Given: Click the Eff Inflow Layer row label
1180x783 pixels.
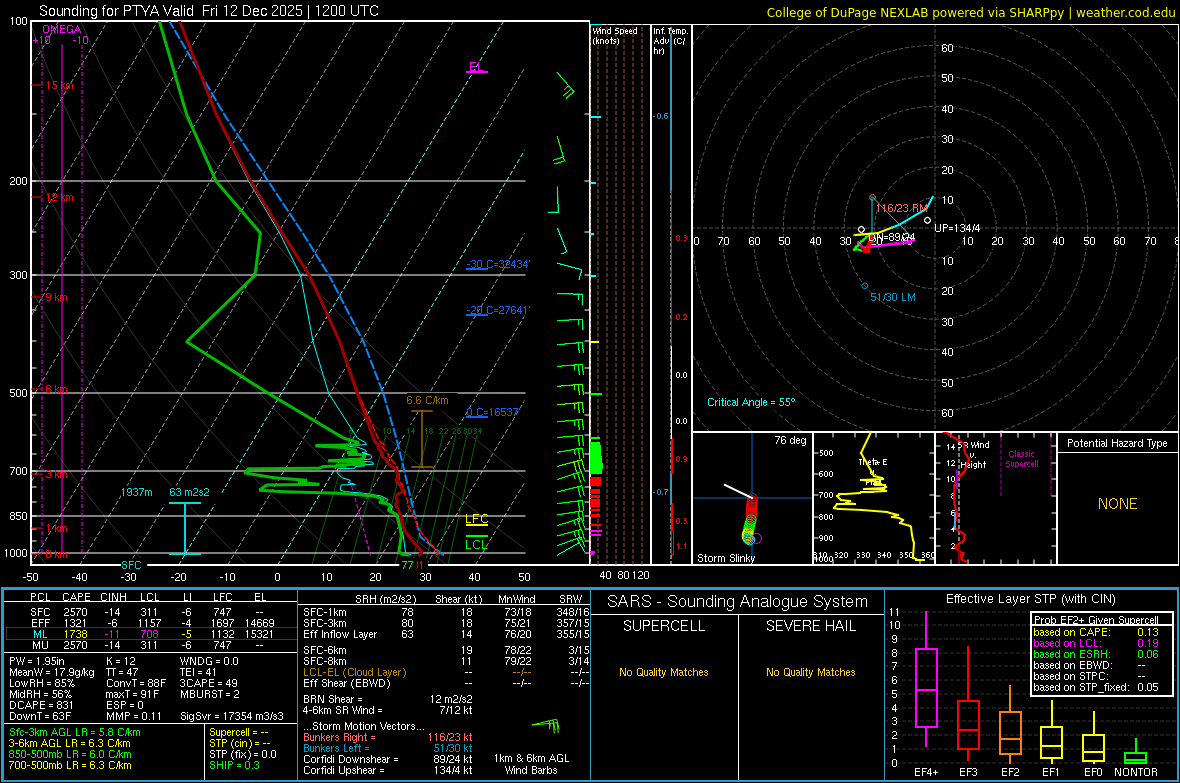Looking at the screenshot, I should (340, 634).
